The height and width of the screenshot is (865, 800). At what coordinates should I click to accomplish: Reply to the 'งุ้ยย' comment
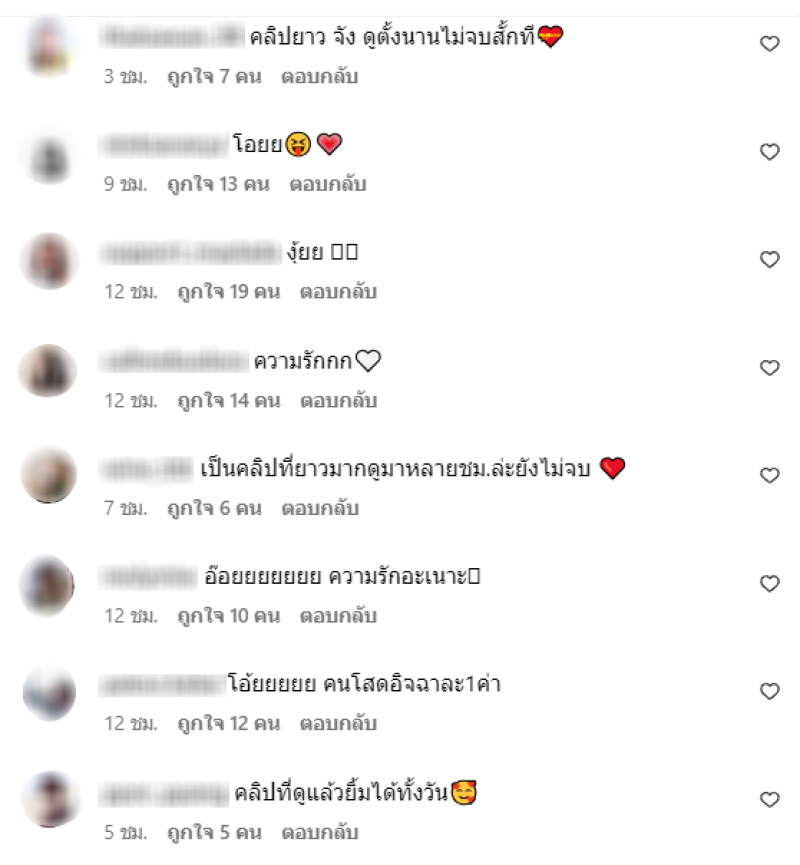click(338, 292)
